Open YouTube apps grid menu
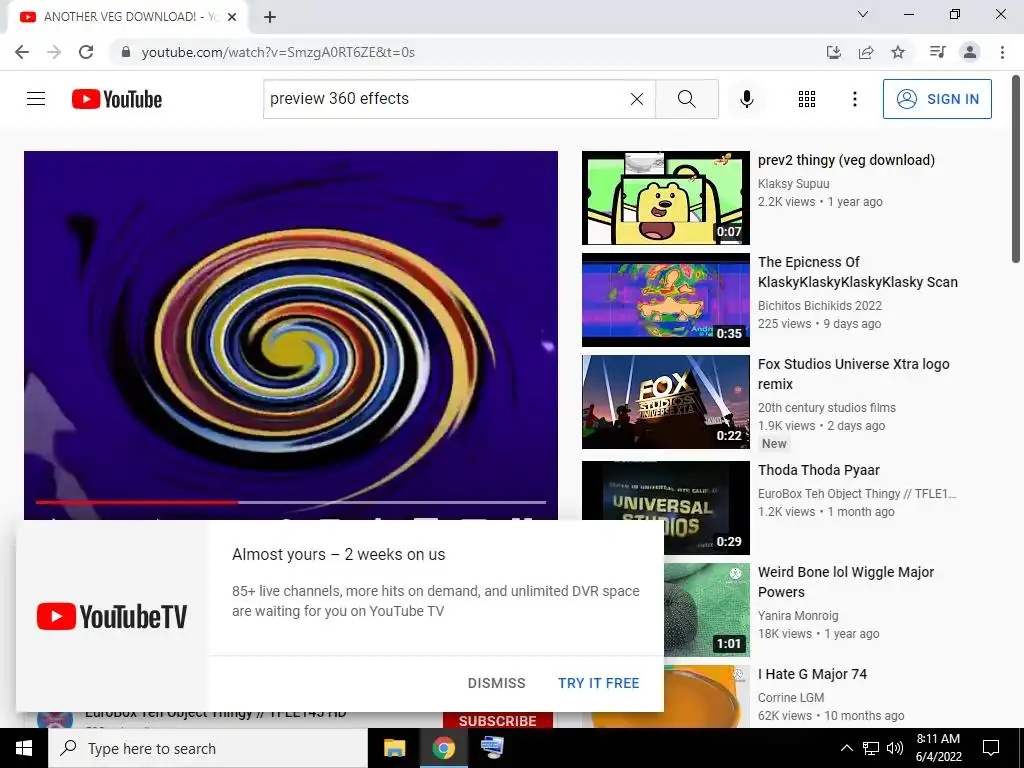 (807, 99)
